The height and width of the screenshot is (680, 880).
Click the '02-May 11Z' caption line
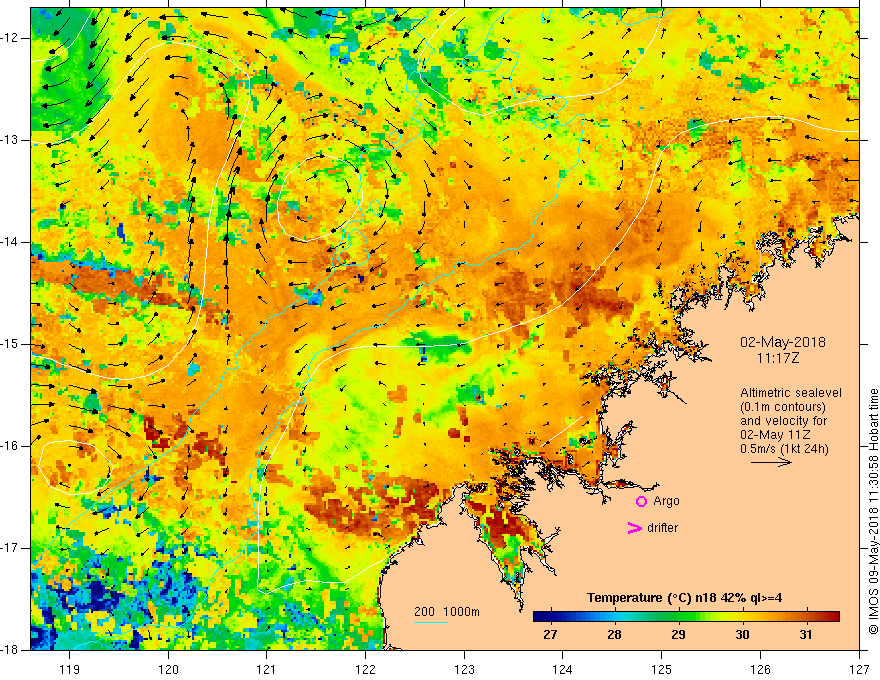[x=774, y=435]
